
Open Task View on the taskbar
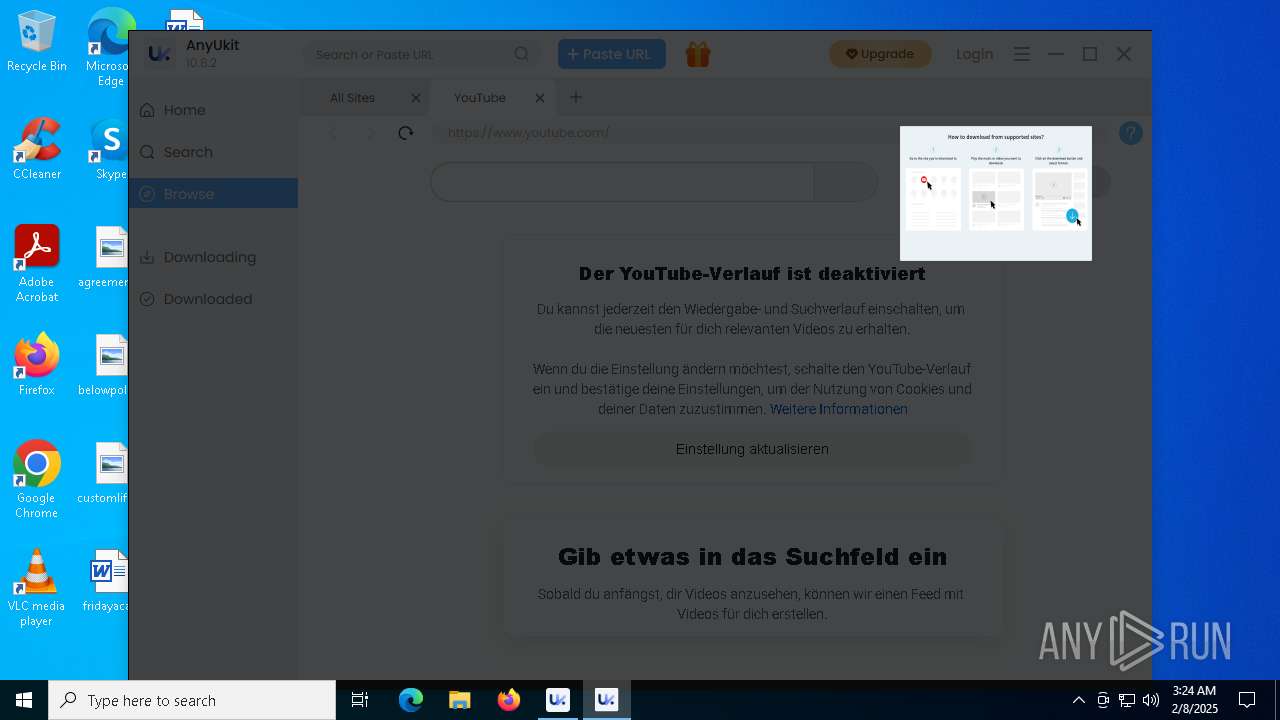[x=360, y=700]
